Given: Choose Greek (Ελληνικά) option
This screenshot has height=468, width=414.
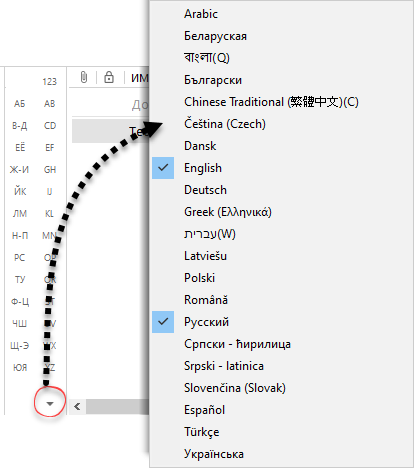Looking at the screenshot, I should (282, 212).
